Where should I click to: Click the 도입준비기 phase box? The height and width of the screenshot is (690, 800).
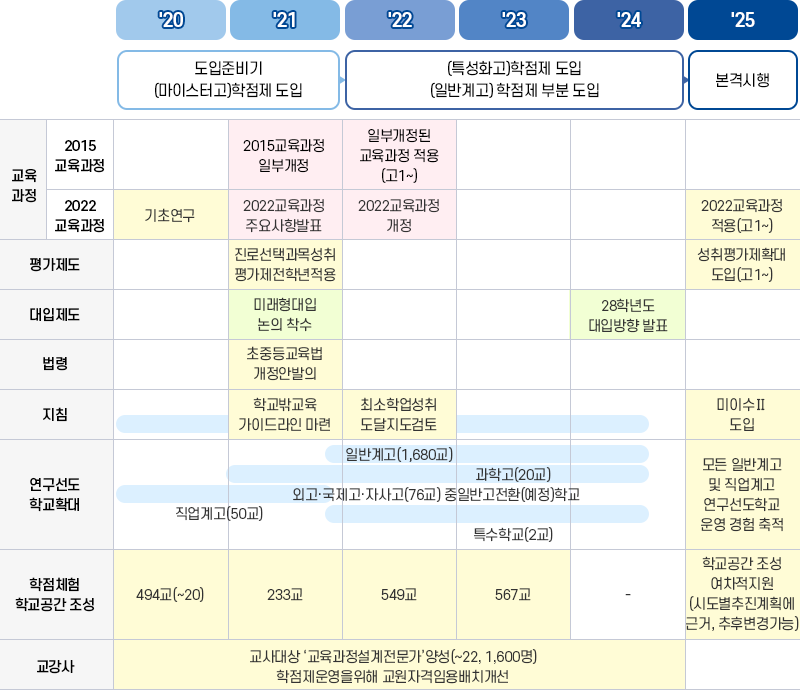229,79
